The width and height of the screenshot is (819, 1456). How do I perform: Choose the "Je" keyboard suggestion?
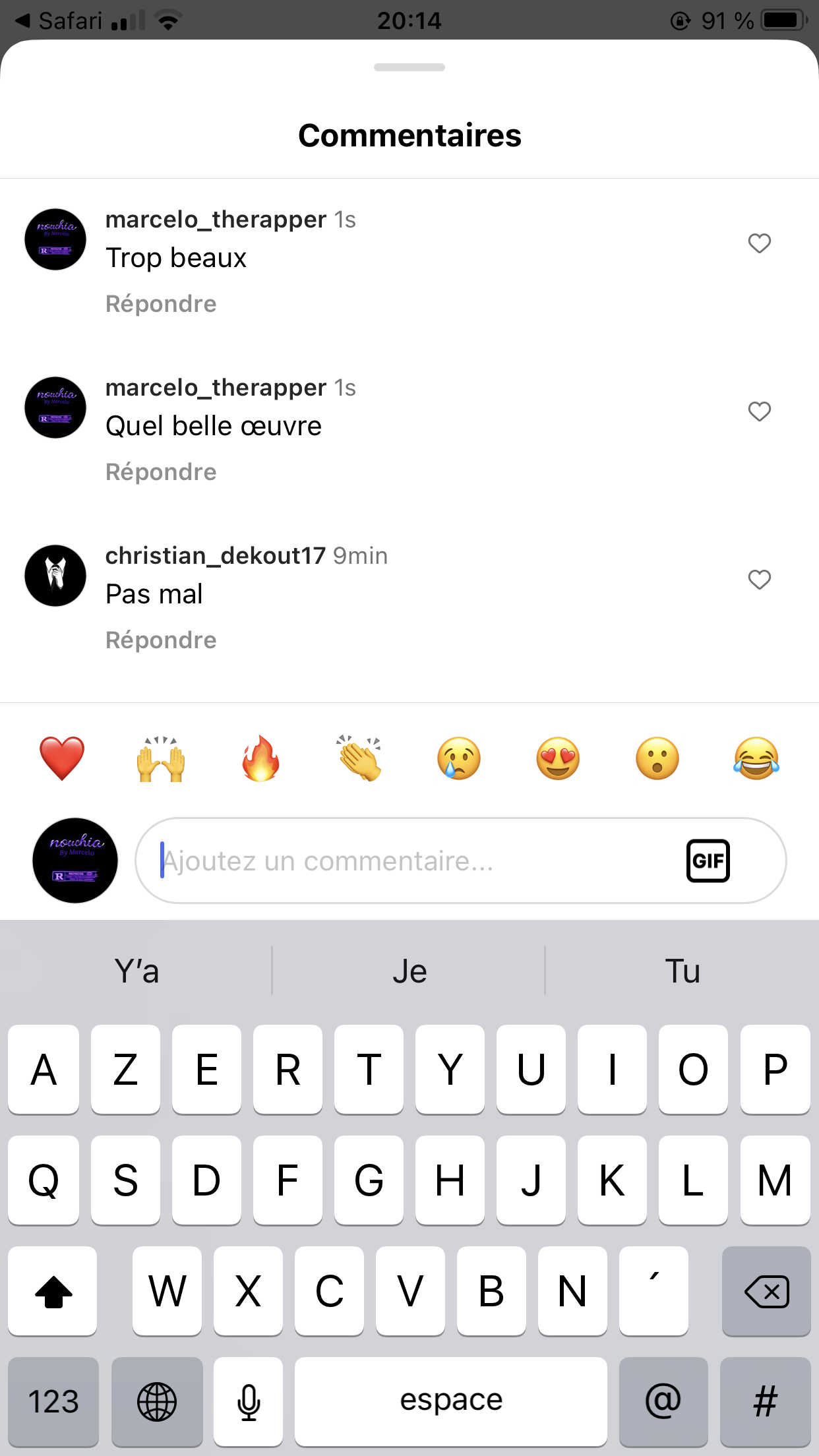pyautogui.click(x=409, y=971)
